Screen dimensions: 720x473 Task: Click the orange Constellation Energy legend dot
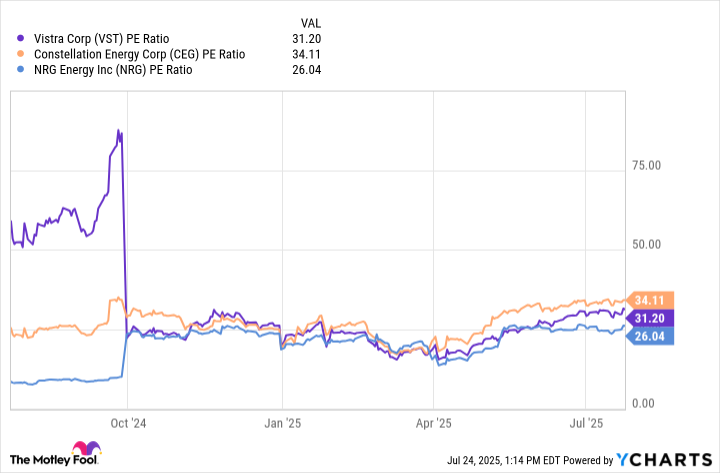[20, 54]
